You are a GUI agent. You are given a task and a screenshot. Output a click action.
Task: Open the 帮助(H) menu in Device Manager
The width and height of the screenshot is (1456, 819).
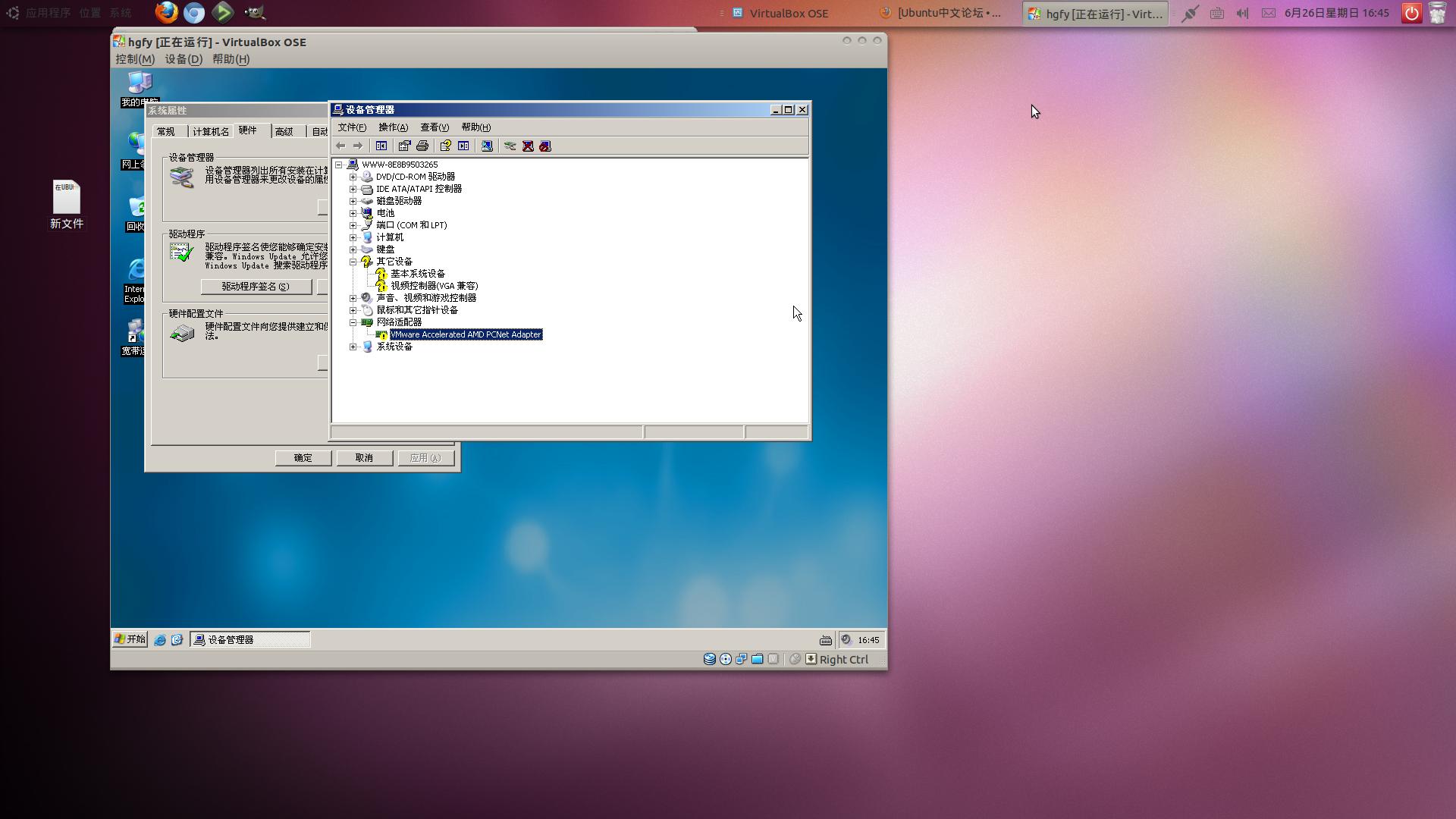click(x=475, y=127)
